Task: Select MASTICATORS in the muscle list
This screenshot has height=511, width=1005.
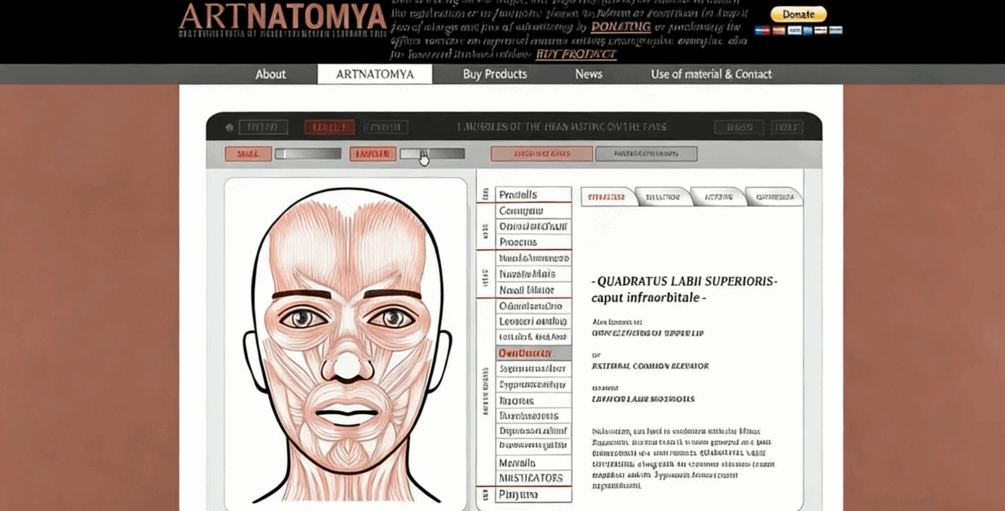Action: 531,479
